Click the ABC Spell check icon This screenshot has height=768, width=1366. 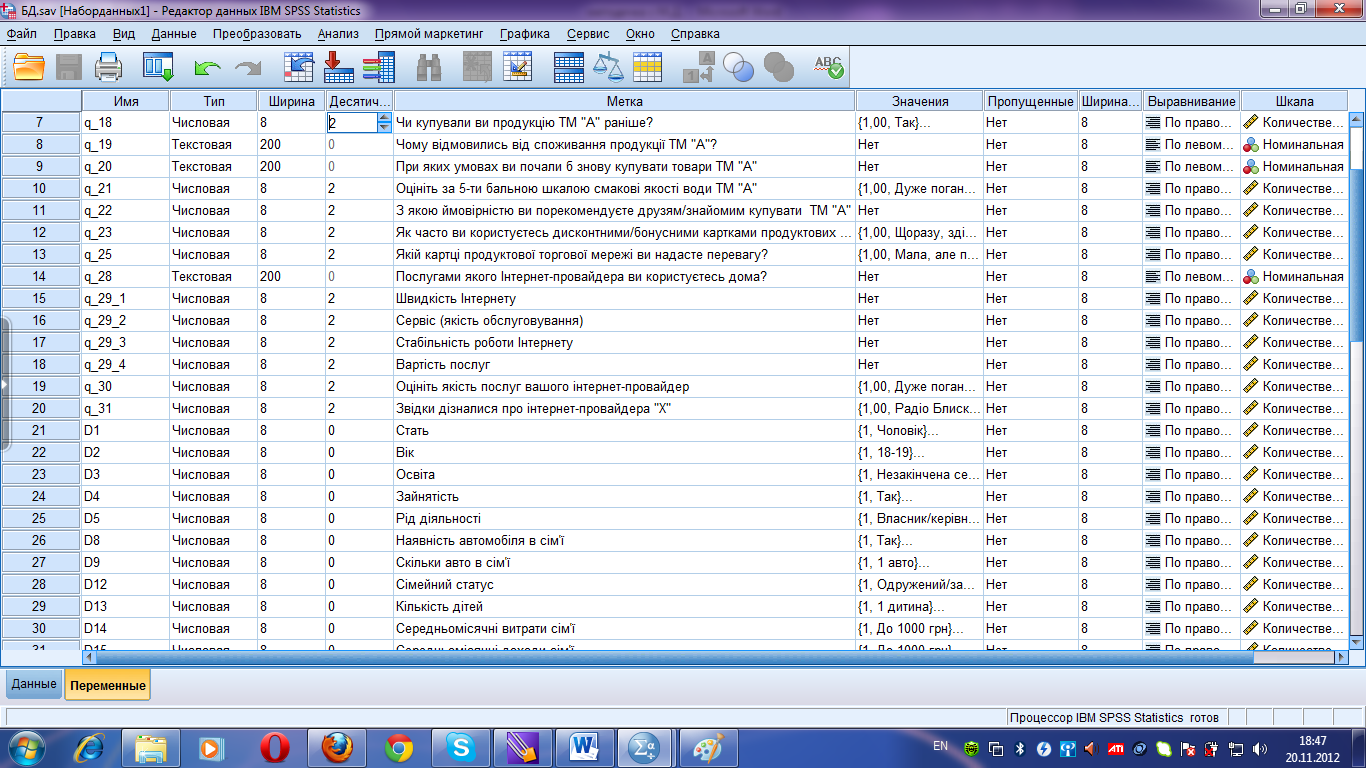[x=829, y=67]
